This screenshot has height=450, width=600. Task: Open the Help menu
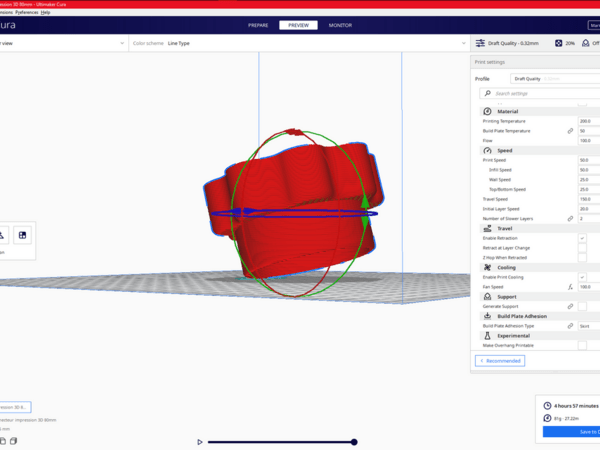tap(45, 12)
